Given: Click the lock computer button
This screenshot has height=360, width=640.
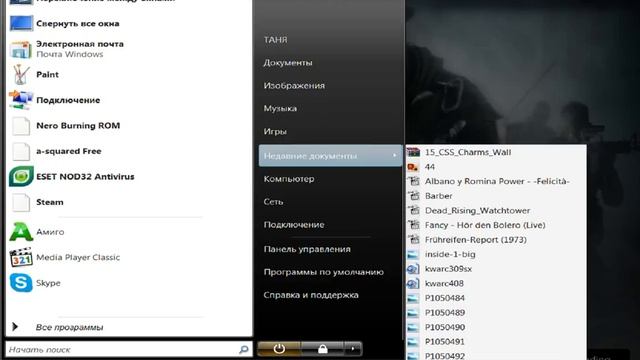Looking at the screenshot, I should [322, 349].
